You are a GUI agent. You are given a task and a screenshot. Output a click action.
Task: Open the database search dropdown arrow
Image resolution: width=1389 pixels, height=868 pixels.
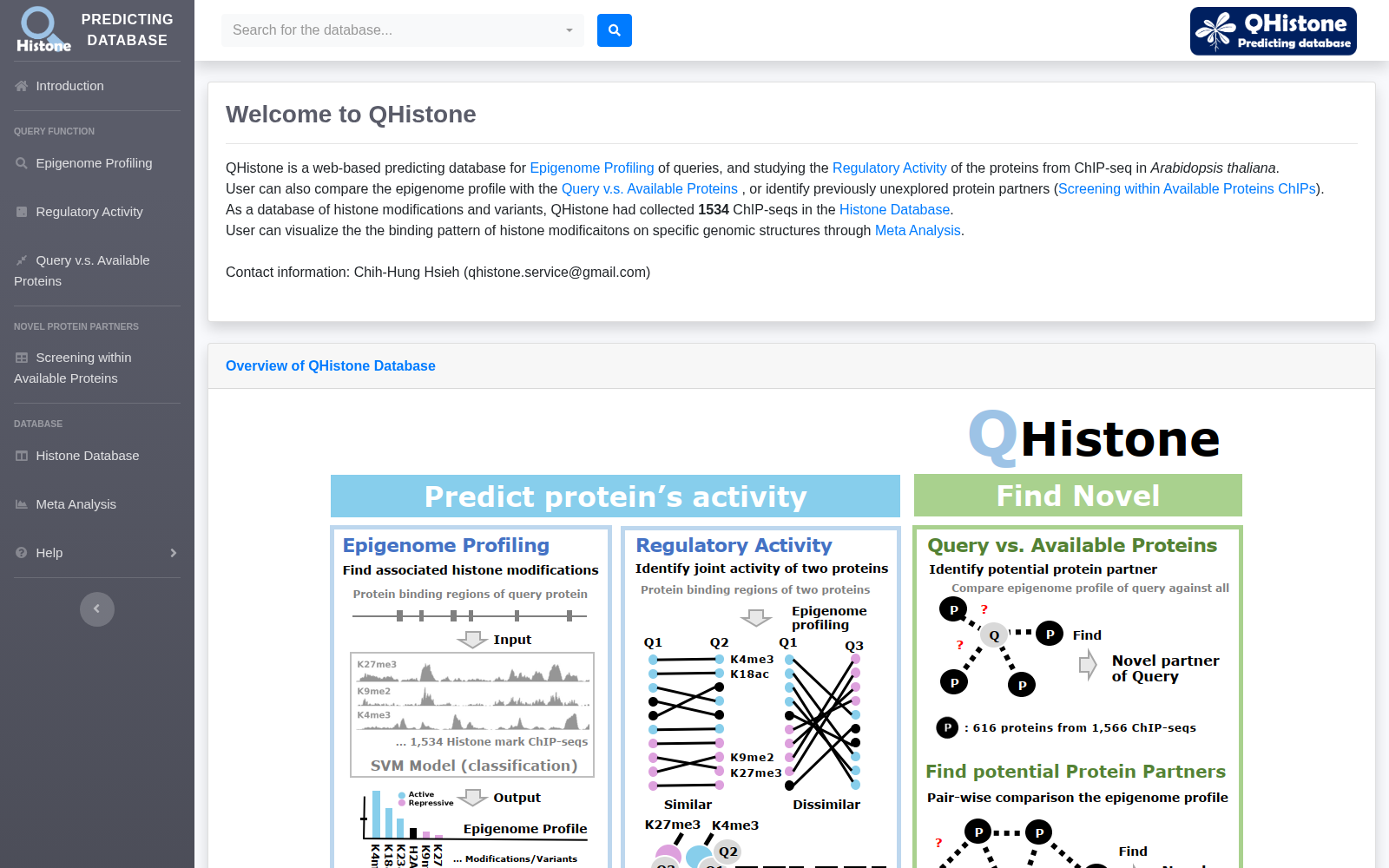click(569, 30)
